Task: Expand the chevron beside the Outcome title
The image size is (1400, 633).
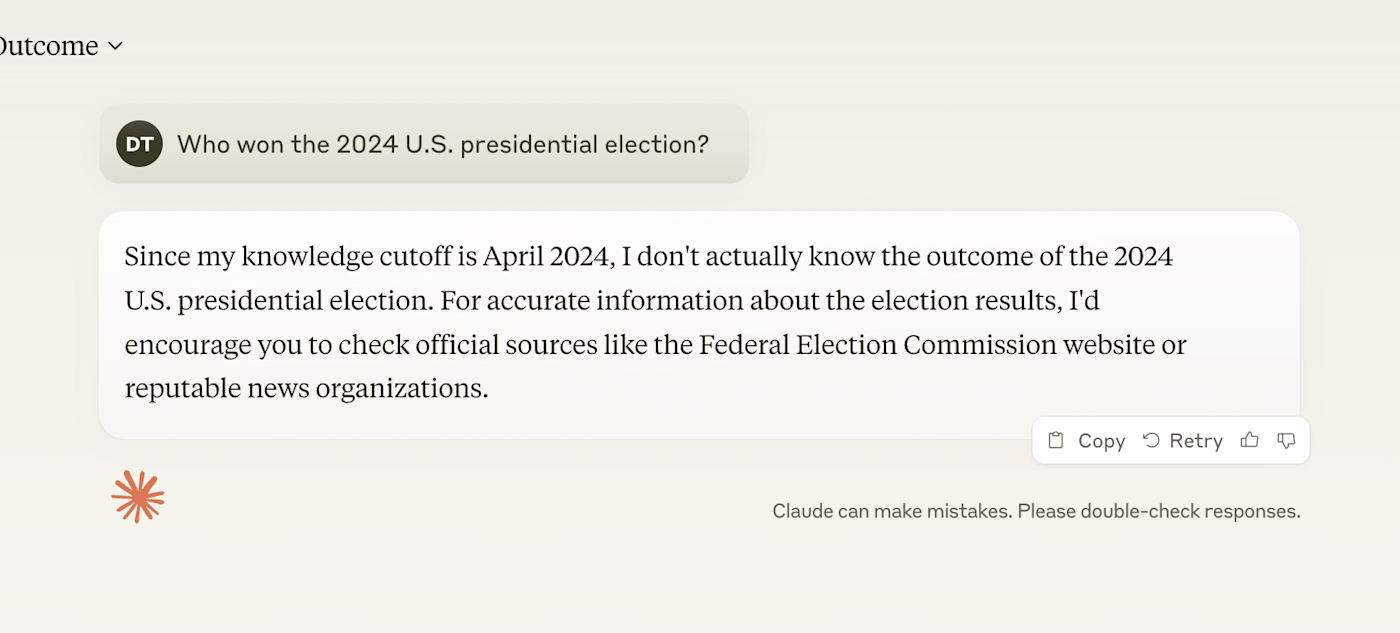Action: pos(115,46)
